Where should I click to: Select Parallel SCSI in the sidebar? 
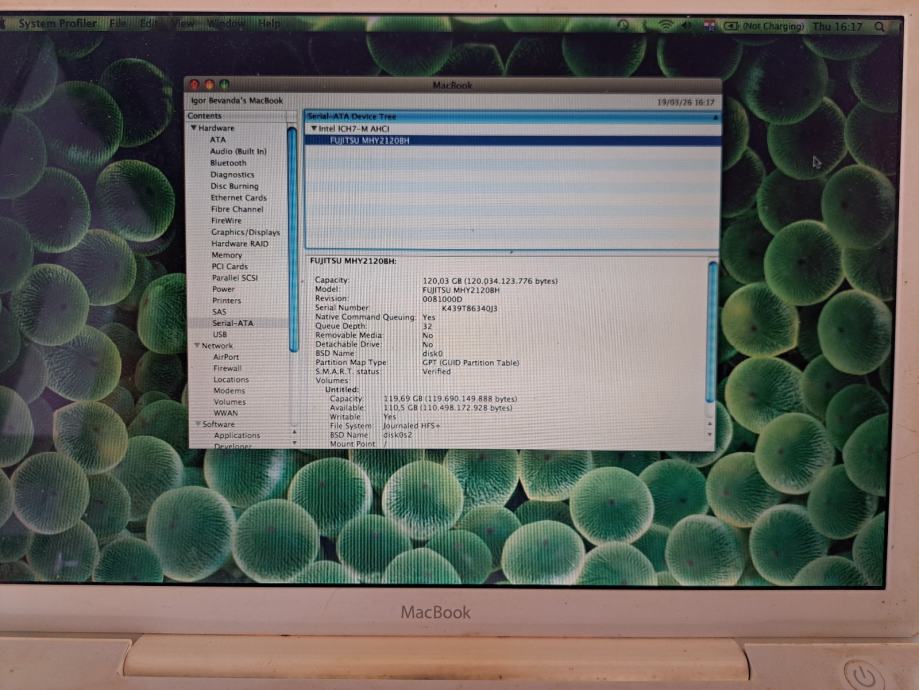(x=235, y=278)
